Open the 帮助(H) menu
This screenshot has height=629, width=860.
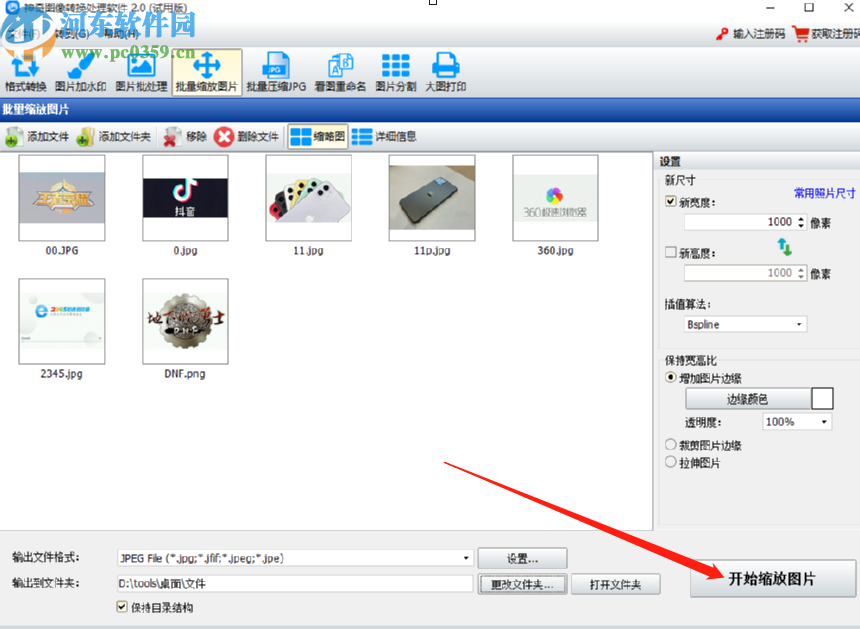click(121, 34)
